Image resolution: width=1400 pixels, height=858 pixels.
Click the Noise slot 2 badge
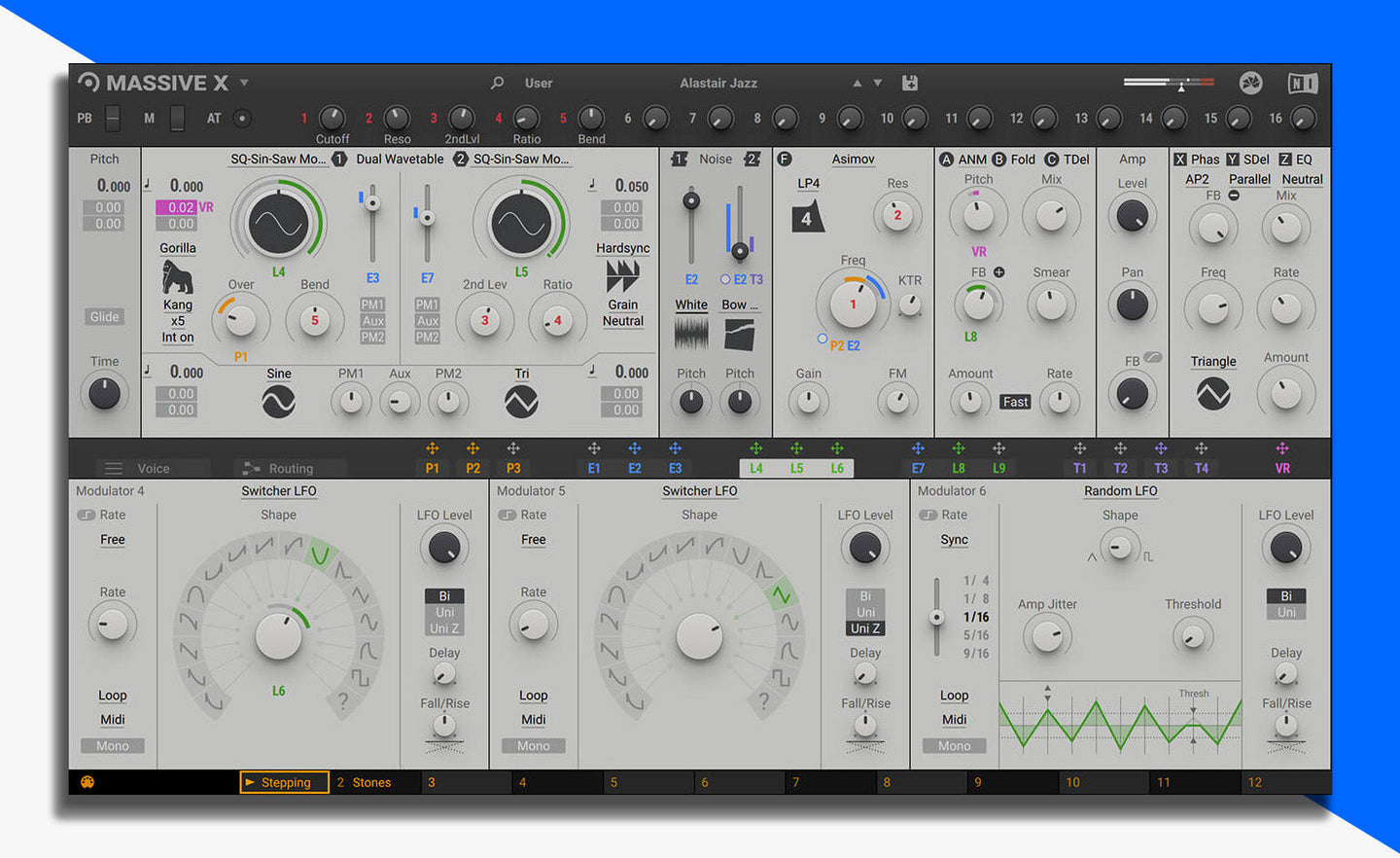(x=752, y=159)
